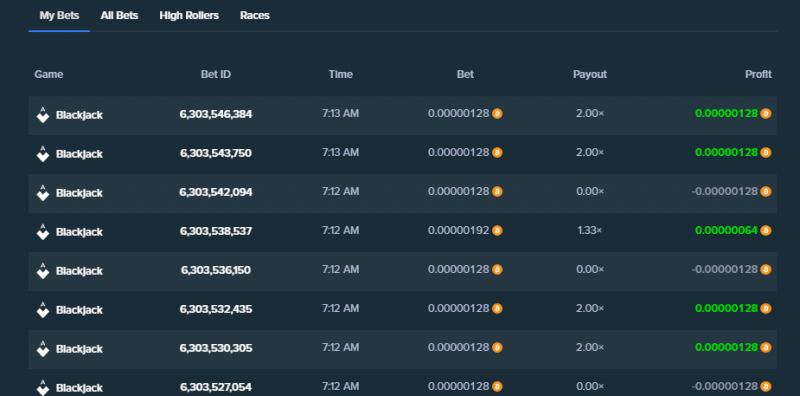Click 7:13 AM time of bet 6,303,543,750

click(340, 153)
